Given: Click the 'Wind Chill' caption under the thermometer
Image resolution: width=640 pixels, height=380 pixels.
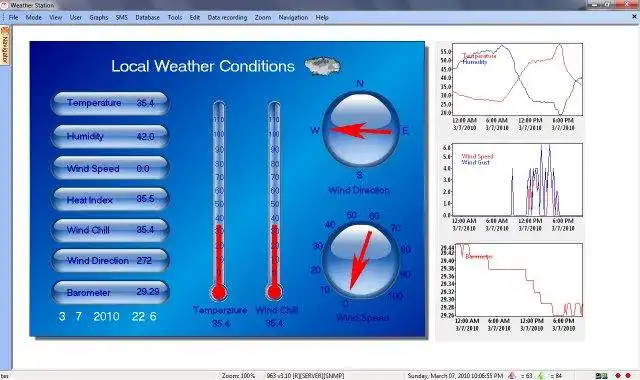Looking at the screenshot, I should pos(276,310).
